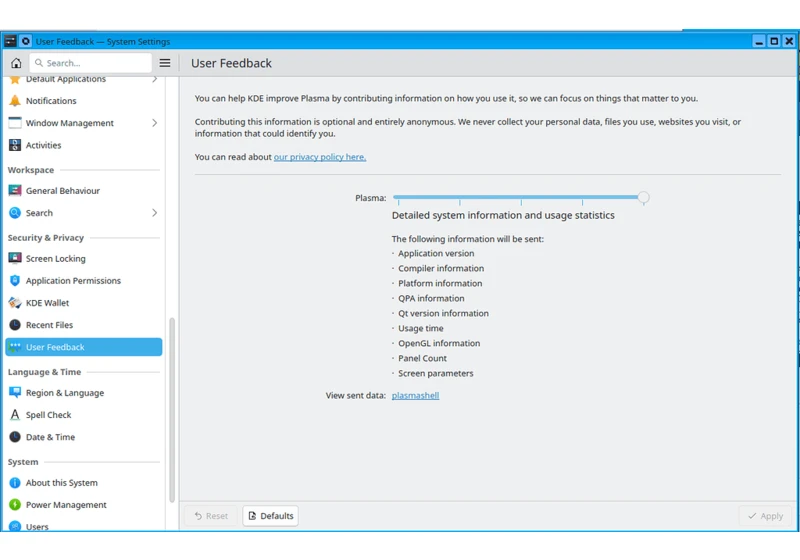
Task: Click the home icon button
Action: 16,63
